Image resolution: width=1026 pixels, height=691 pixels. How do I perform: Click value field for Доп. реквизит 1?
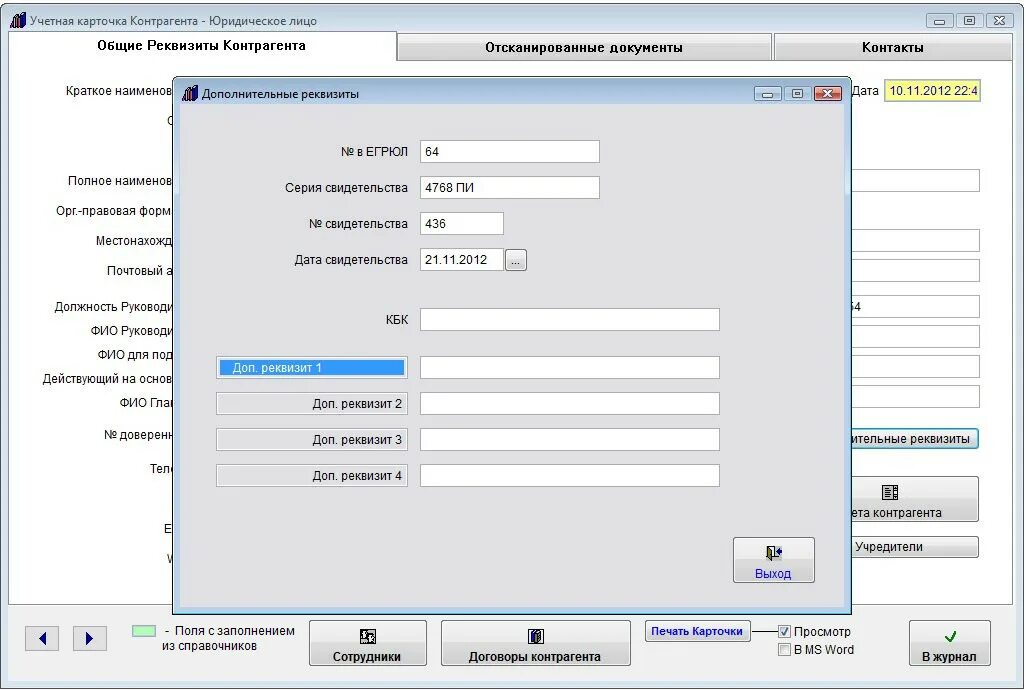(x=570, y=368)
